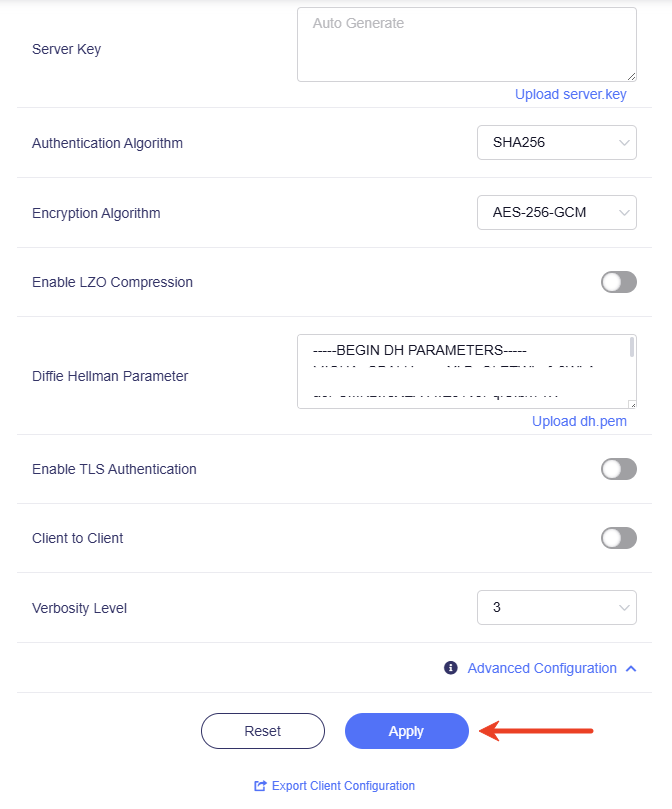Image resolution: width=672 pixels, height=809 pixels.
Task: Click inside the Diffie Hellman Parameter text box
Action: (460, 371)
